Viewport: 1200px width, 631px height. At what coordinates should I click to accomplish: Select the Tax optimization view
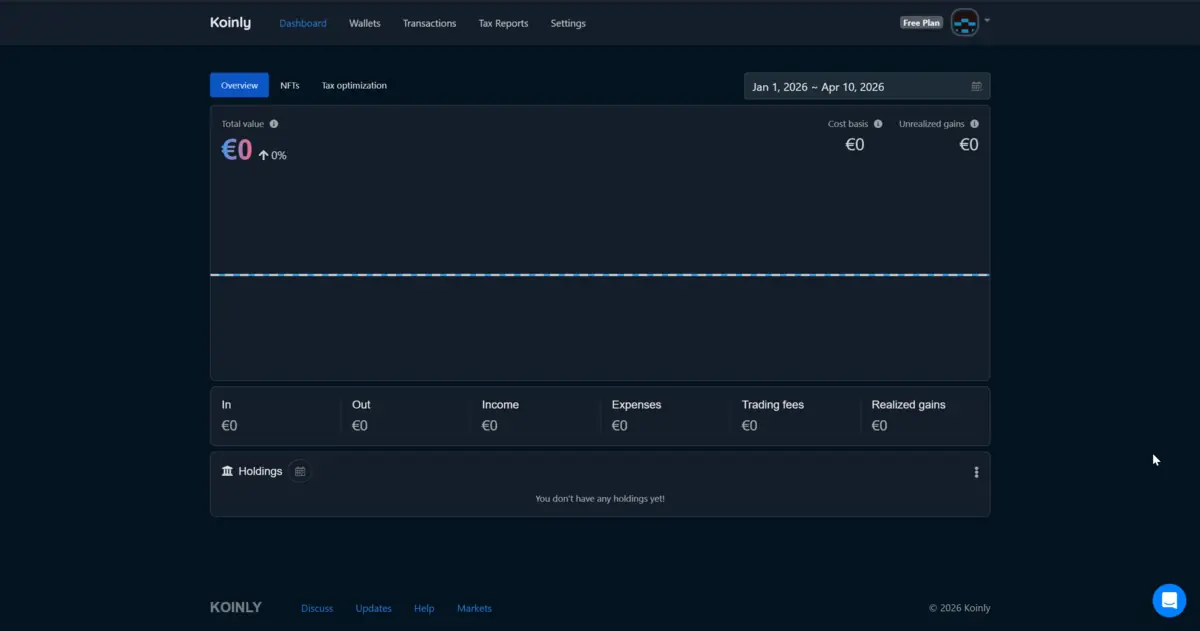353,85
